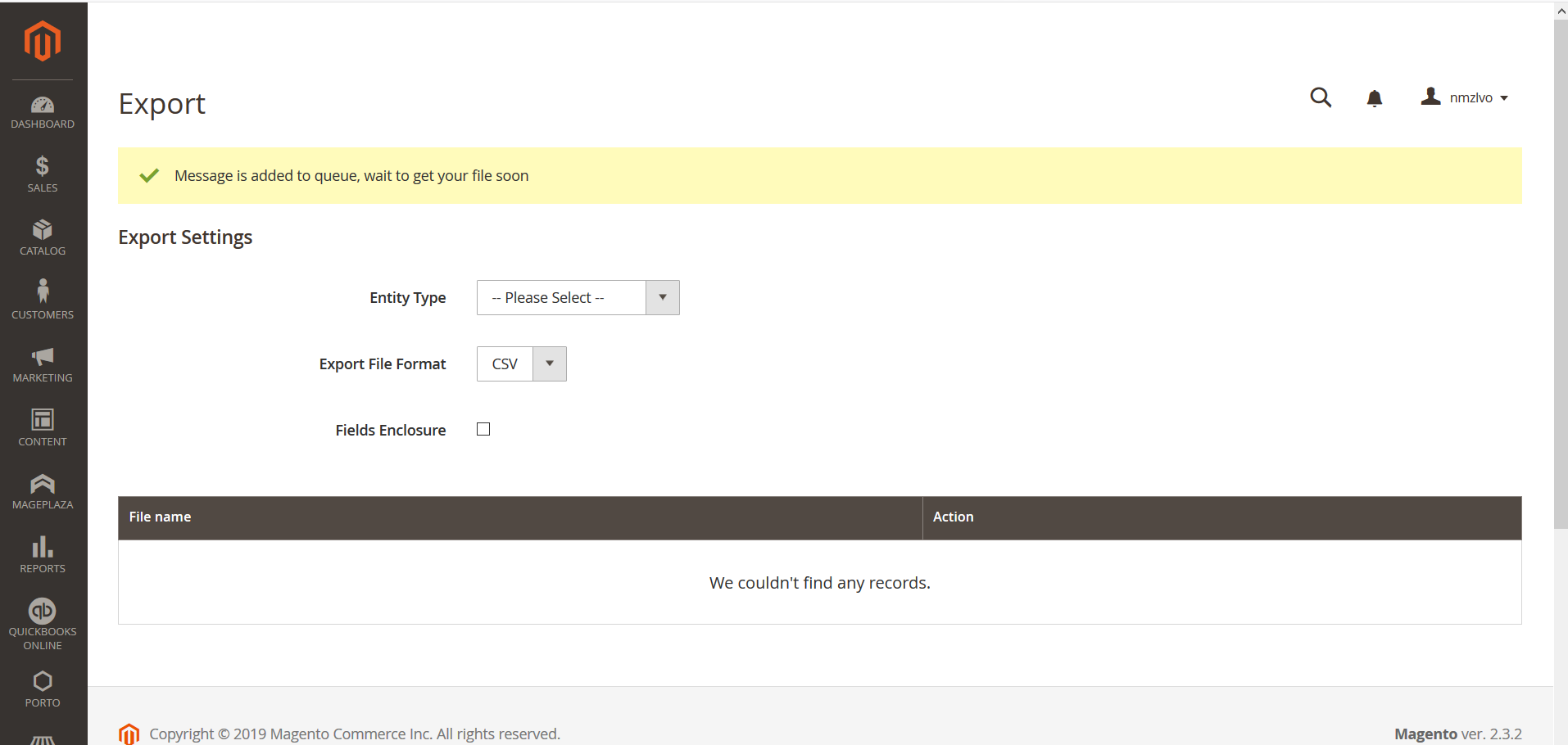Expand the Entity Type dropdown
The width and height of the screenshot is (1568, 745).
578,298
